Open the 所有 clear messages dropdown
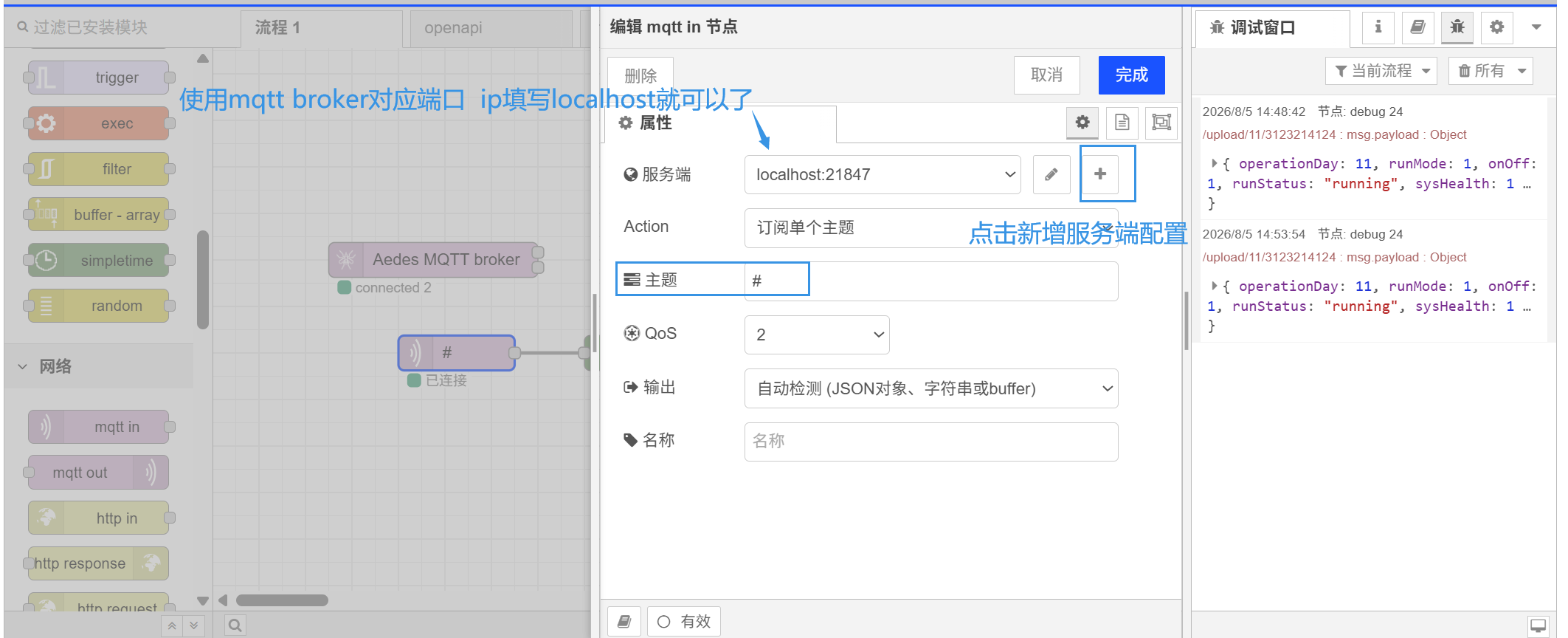Image resolution: width=1568 pixels, height=638 pixels. click(x=1491, y=71)
